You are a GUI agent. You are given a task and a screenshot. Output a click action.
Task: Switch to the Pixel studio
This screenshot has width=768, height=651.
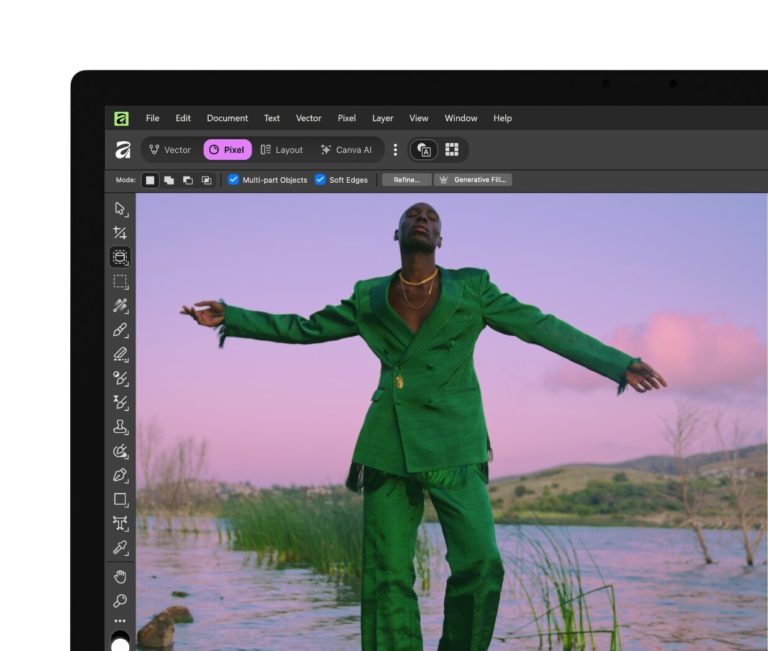(227, 150)
